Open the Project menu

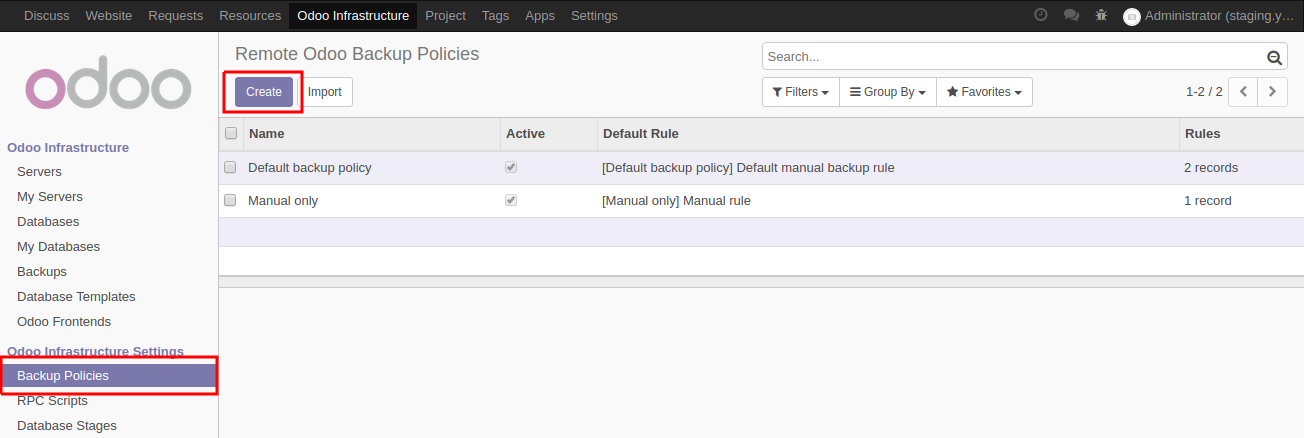[x=445, y=15]
